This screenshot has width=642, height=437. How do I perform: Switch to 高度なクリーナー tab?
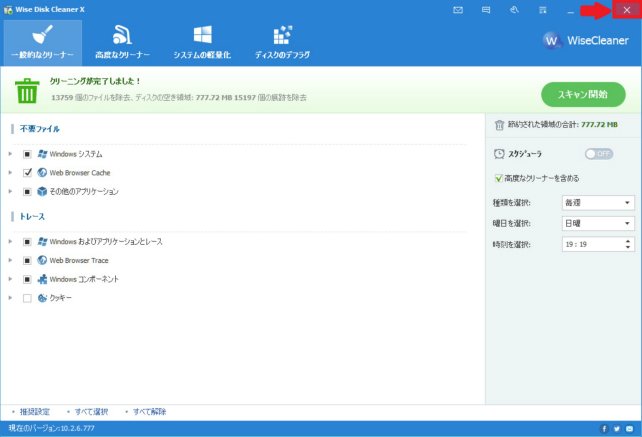(122, 43)
